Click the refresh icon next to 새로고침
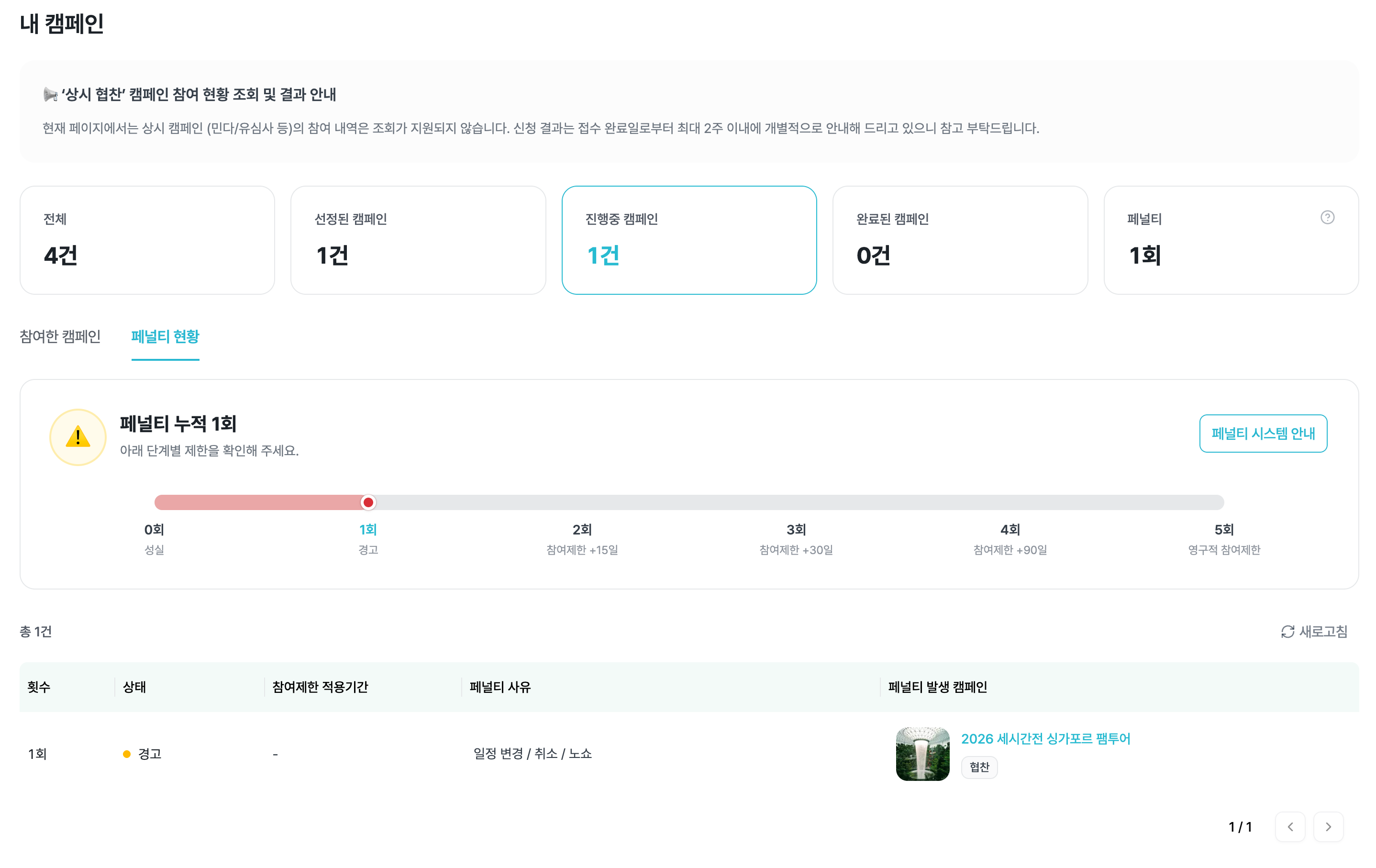 (x=1287, y=631)
